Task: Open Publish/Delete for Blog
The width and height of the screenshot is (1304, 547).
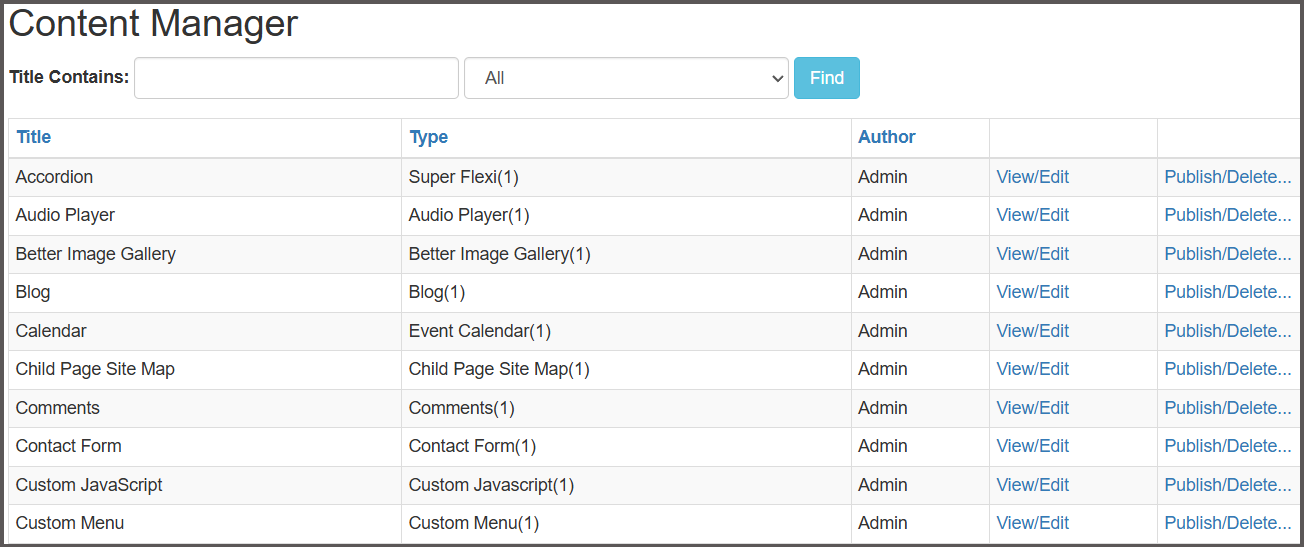Action: pyautogui.click(x=1228, y=292)
